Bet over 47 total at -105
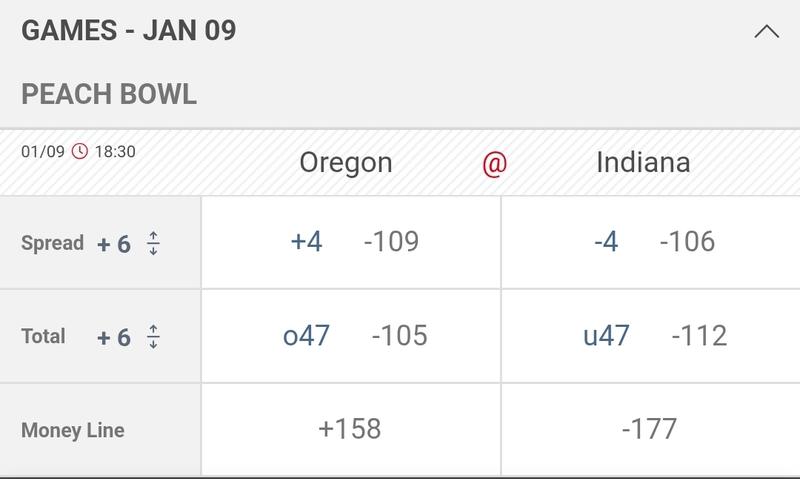 (x=351, y=336)
